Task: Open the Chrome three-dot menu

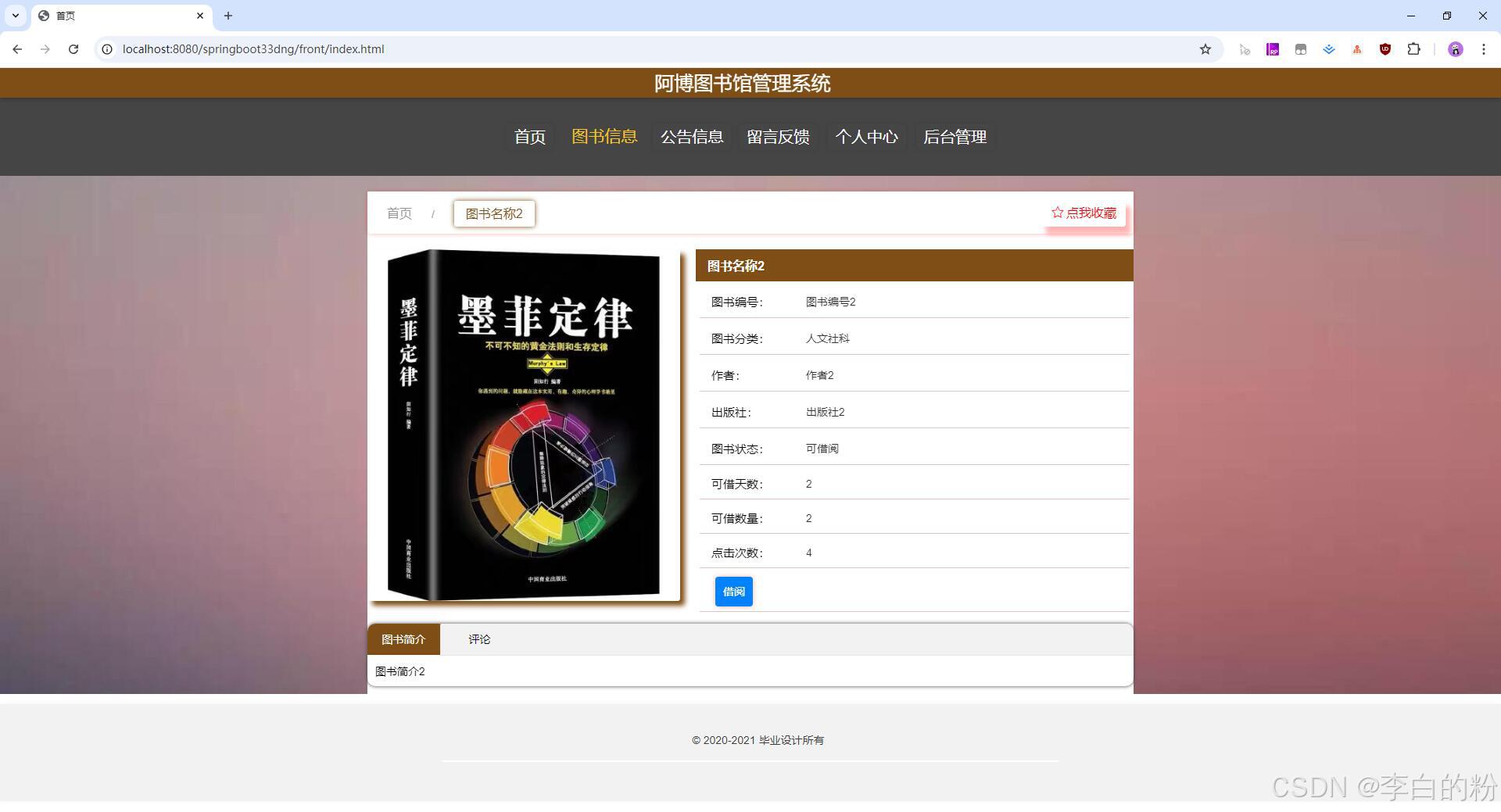Action: click(1483, 49)
